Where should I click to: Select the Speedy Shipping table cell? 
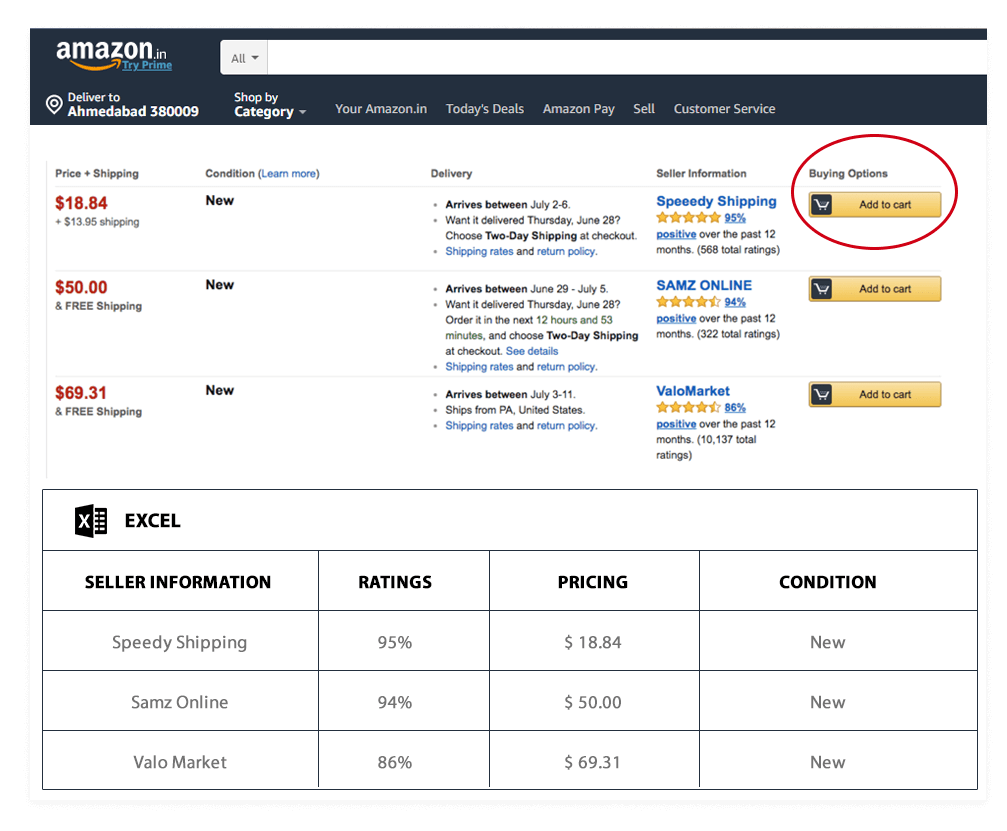[180, 641]
